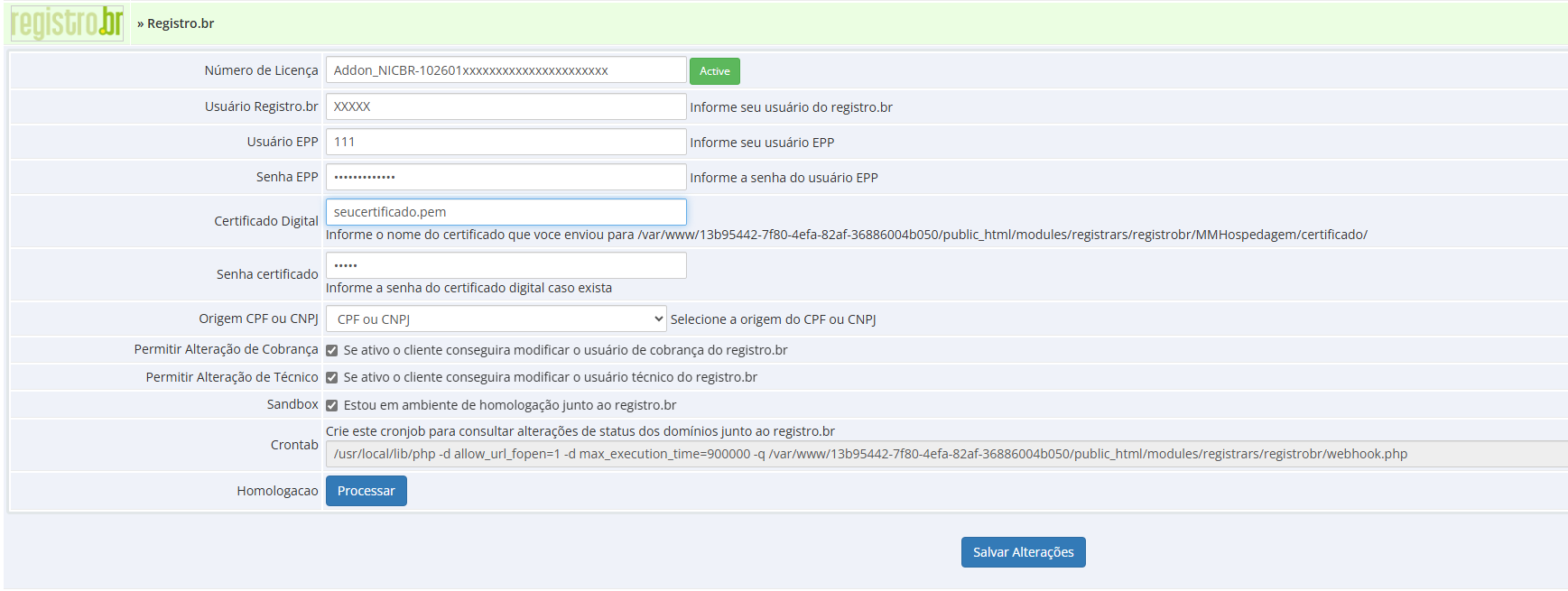Toggle Permitir Alteração de Técnico checkbox

(331, 377)
